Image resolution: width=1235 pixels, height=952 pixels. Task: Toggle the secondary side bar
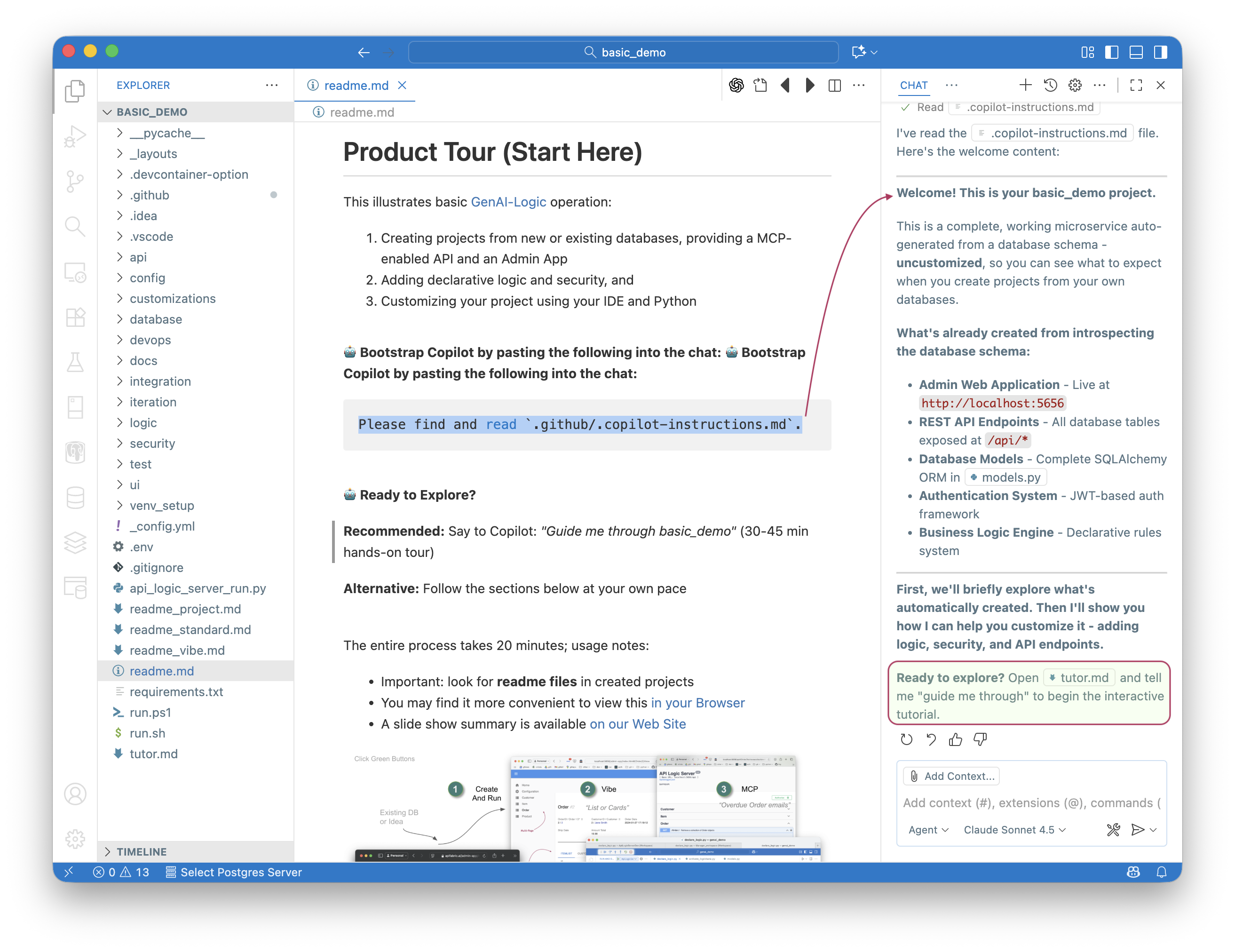(x=1160, y=53)
